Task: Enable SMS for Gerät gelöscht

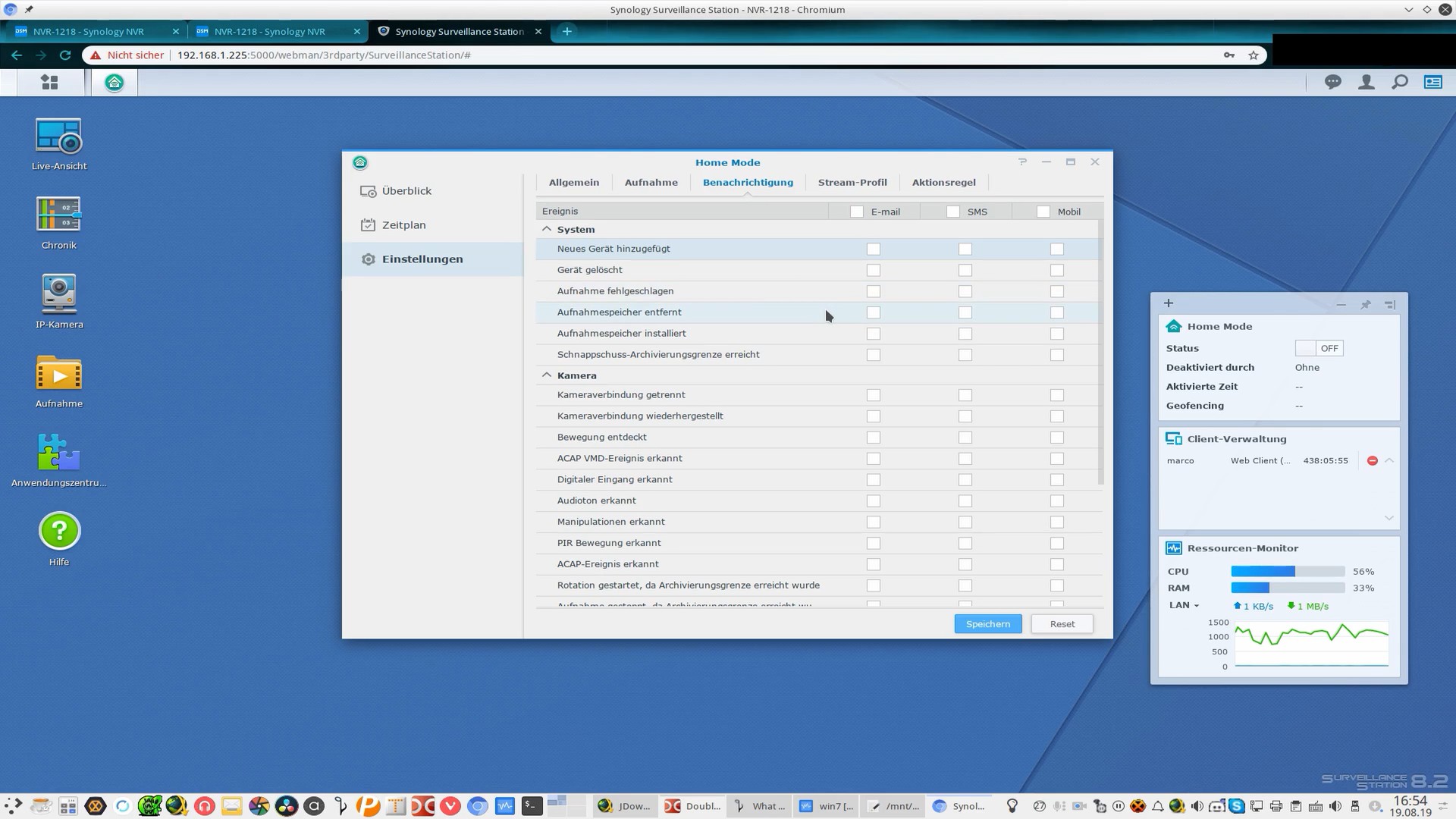Action: click(x=965, y=270)
